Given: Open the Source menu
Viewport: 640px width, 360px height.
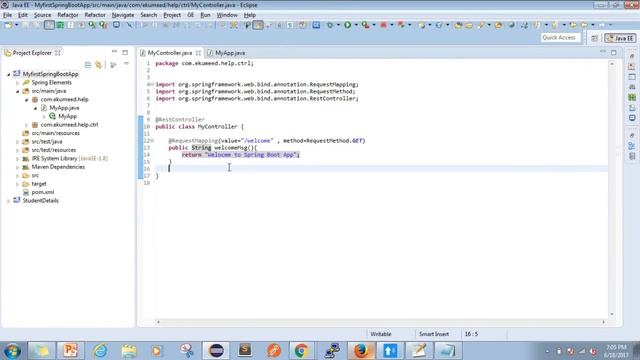Looking at the screenshot, I should pos(42,15).
